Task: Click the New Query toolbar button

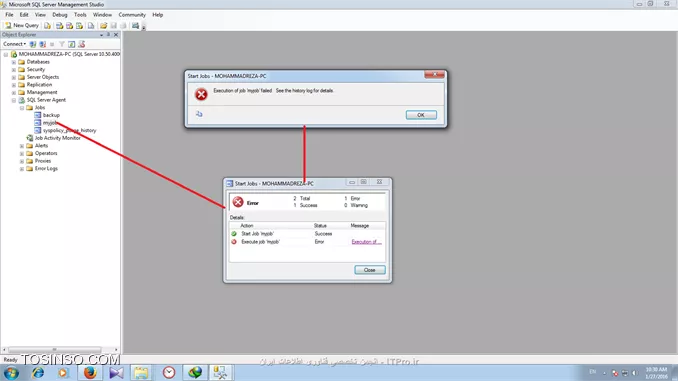Action: click(x=22, y=26)
